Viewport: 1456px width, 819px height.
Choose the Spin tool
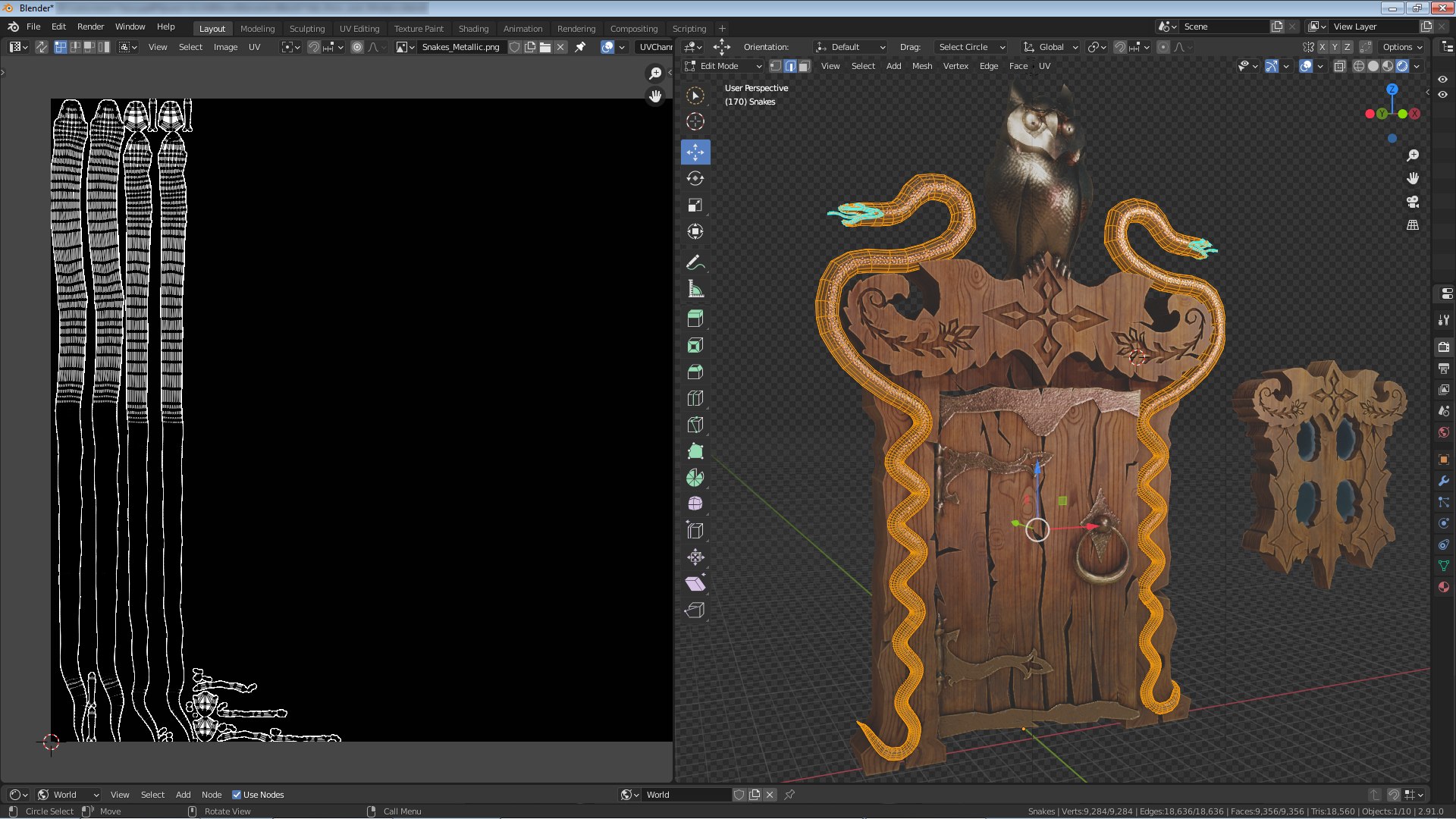click(x=695, y=478)
